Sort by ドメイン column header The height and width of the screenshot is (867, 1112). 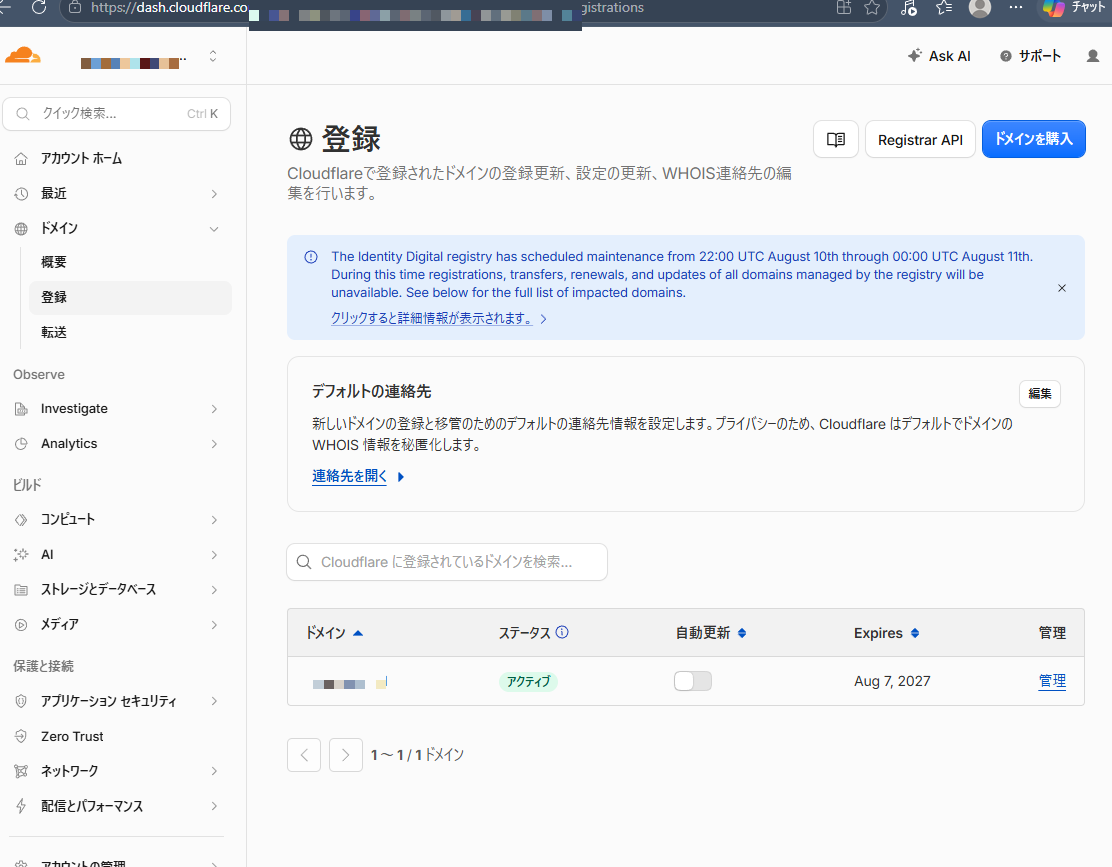pyautogui.click(x=334, y=633)
